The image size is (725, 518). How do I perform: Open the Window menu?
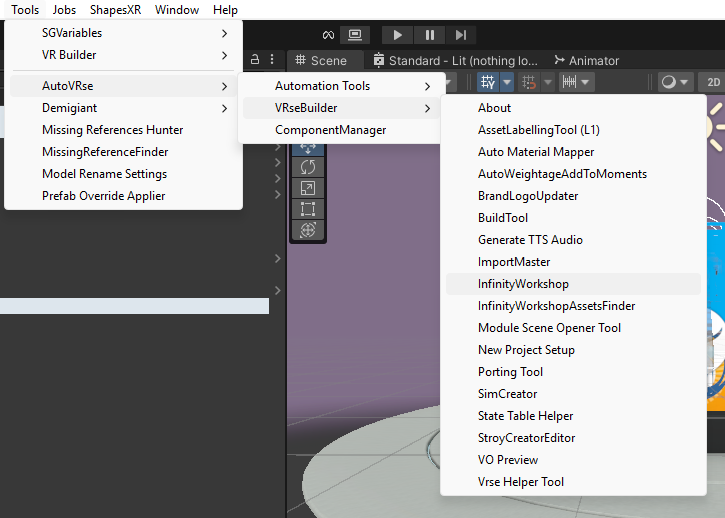177,10
